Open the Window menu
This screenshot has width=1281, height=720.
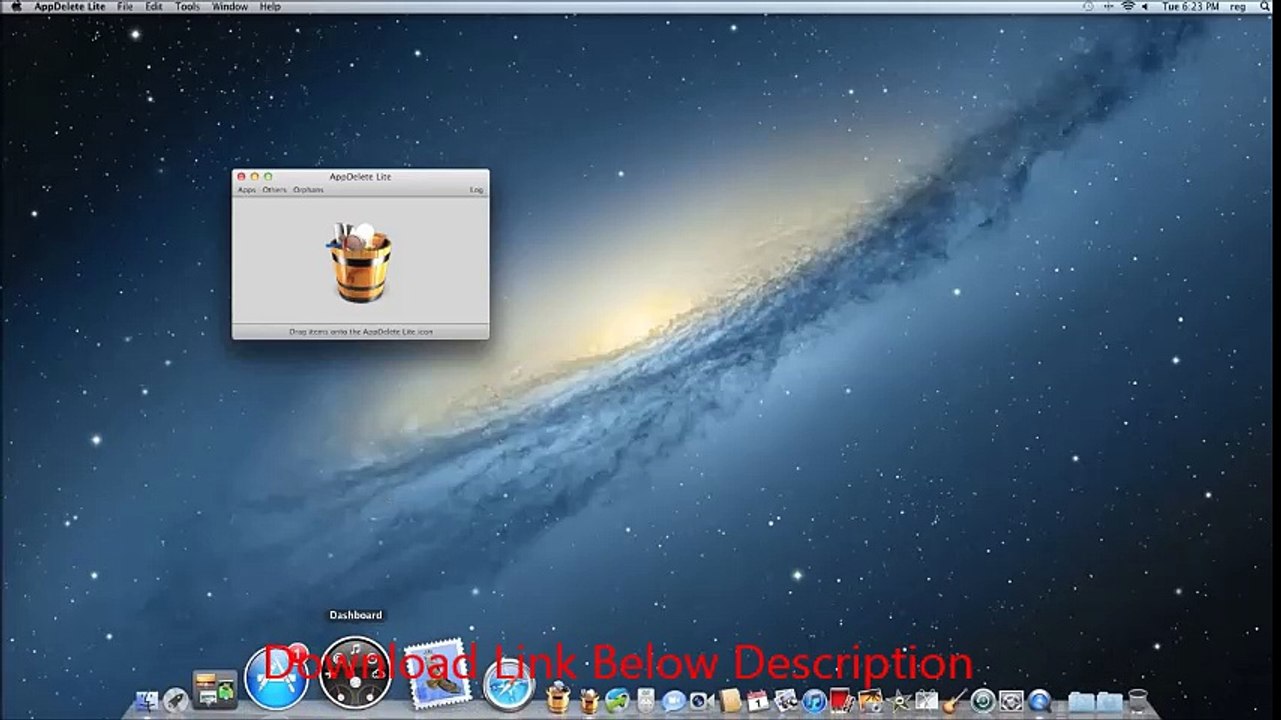230,7
